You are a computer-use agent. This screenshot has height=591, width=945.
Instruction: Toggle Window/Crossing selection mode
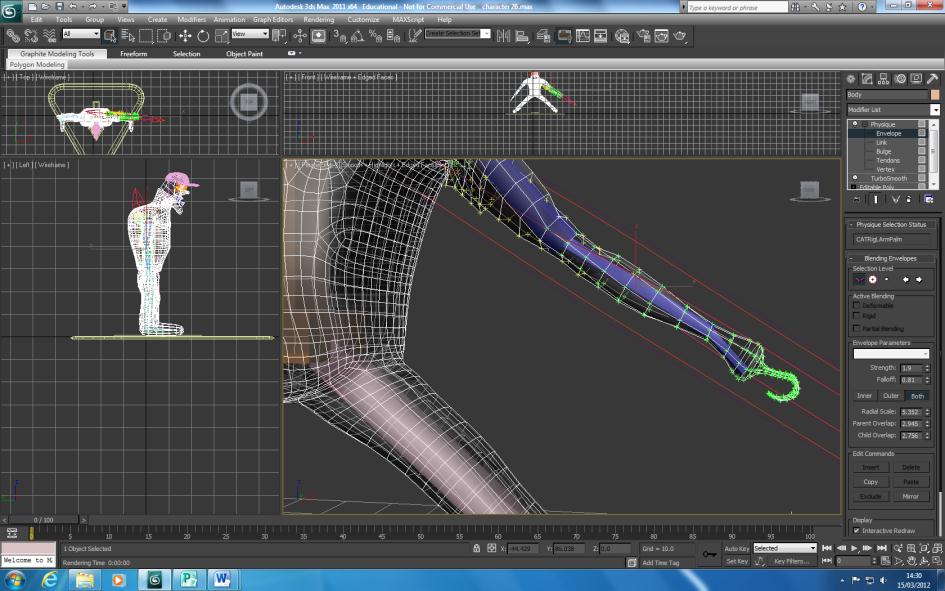click(x=164, y=36)
